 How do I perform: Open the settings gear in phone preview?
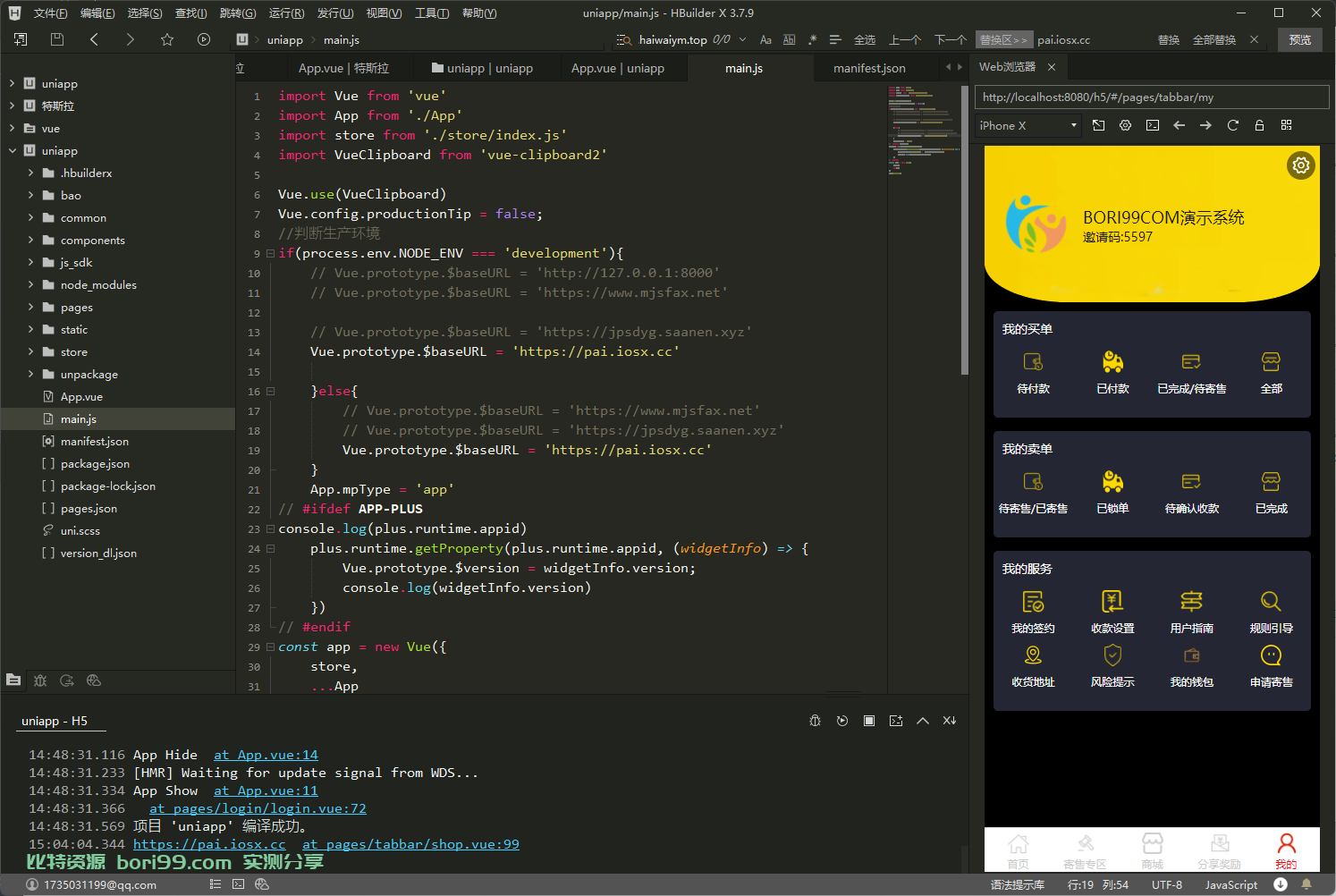(x=1301, y=165)
